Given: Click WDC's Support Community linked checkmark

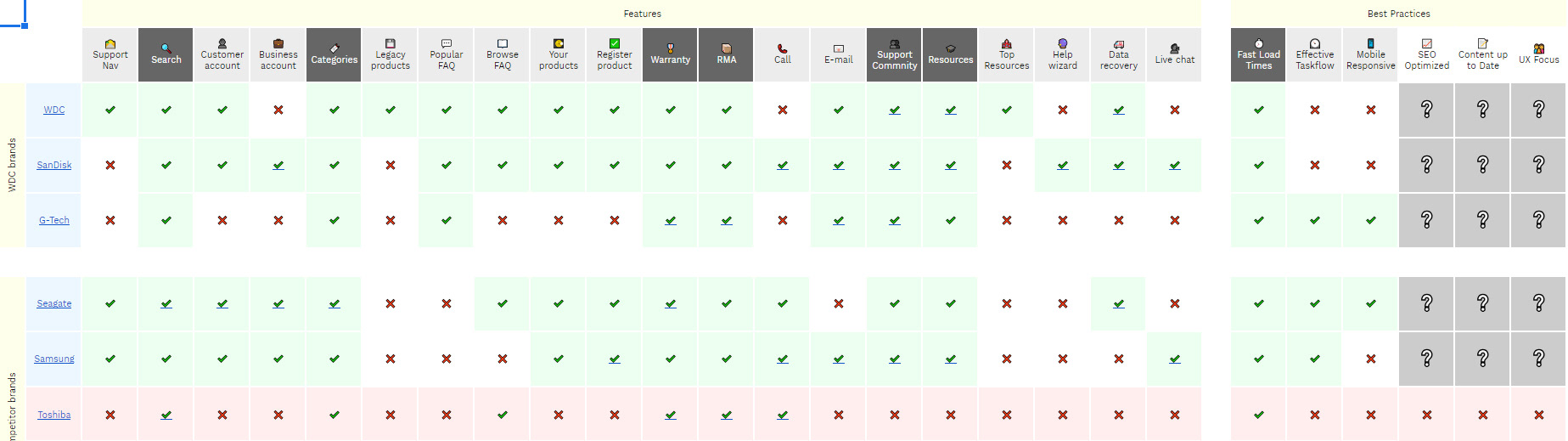Looking at the screenshot, I should (895, 110).
